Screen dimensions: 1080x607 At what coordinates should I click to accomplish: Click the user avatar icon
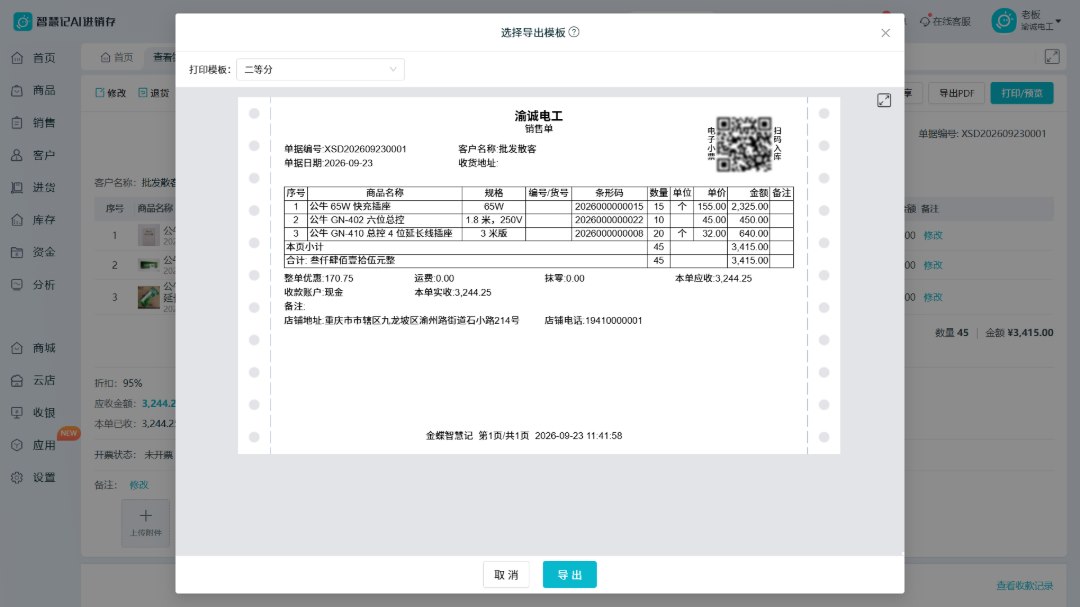1004,21
